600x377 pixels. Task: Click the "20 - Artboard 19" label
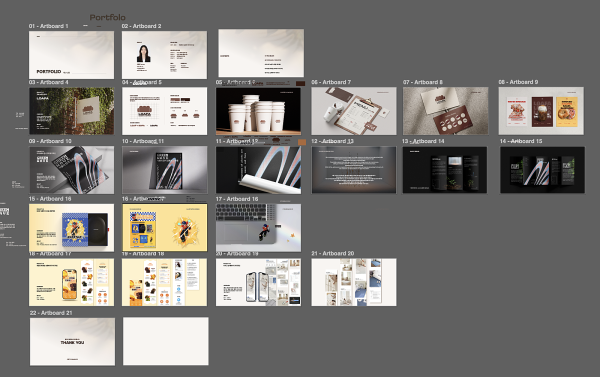coord(237,254)
